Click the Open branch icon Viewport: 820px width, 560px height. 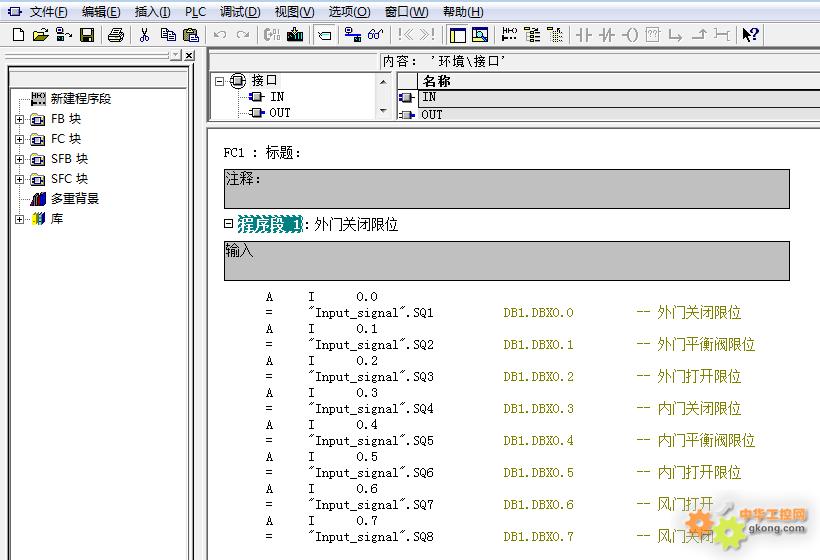tap(676, 35)
